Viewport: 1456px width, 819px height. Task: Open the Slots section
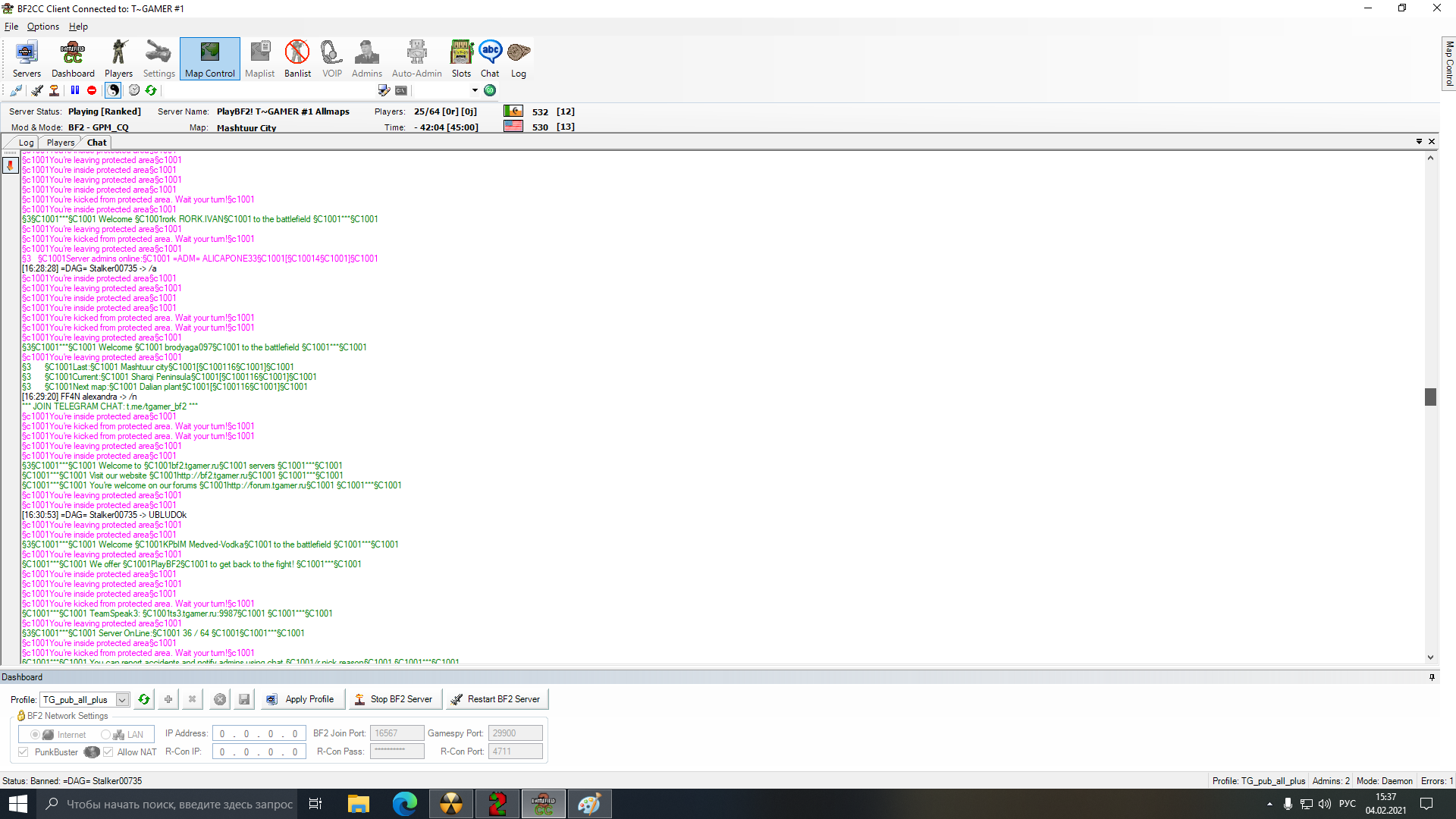click(461, 59)
